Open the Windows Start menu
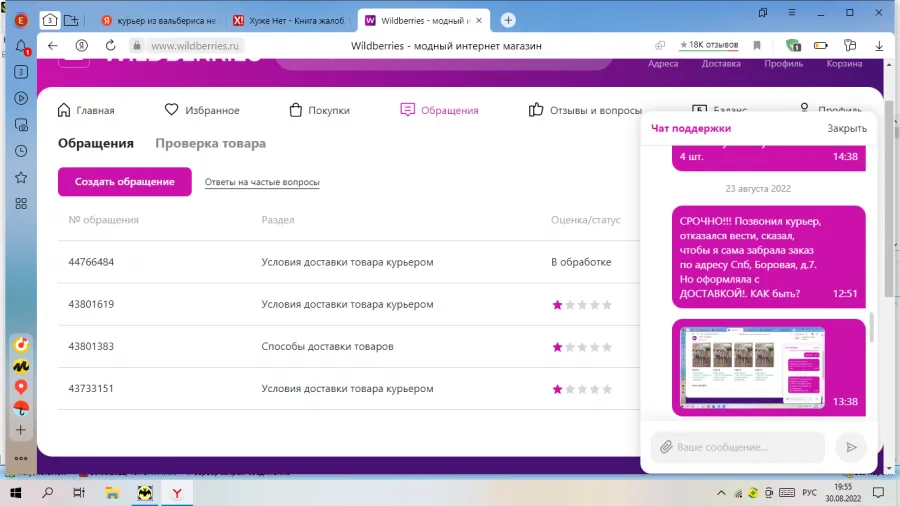 (x=16, y=493)
